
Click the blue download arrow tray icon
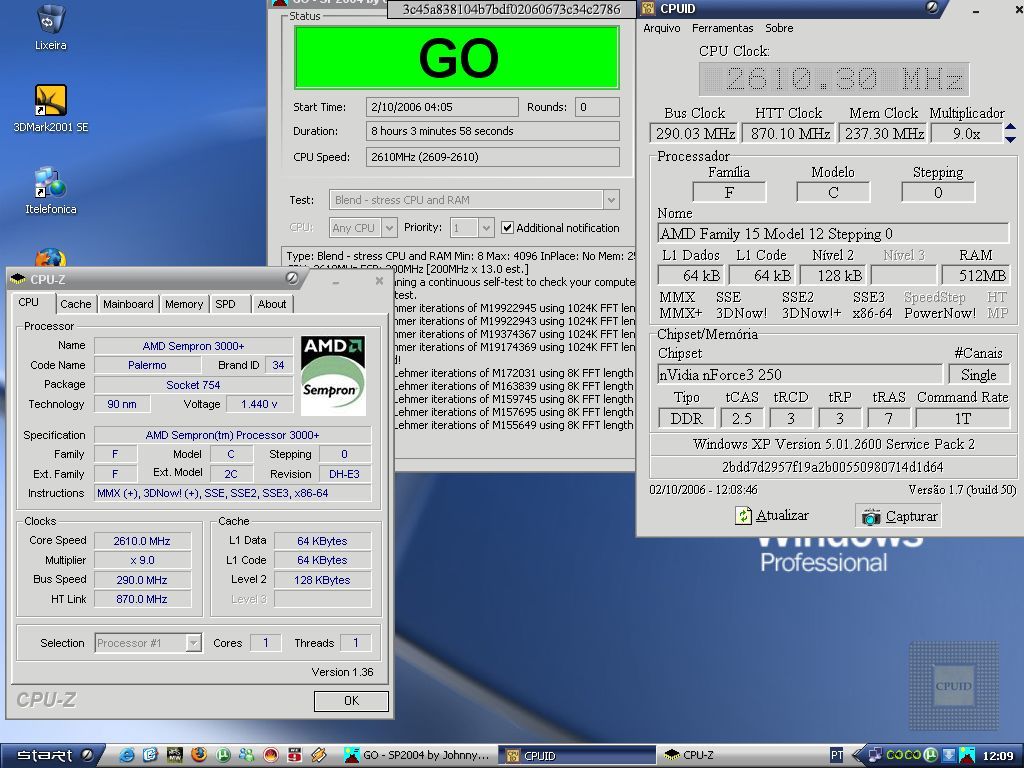(x=948, y=755)
